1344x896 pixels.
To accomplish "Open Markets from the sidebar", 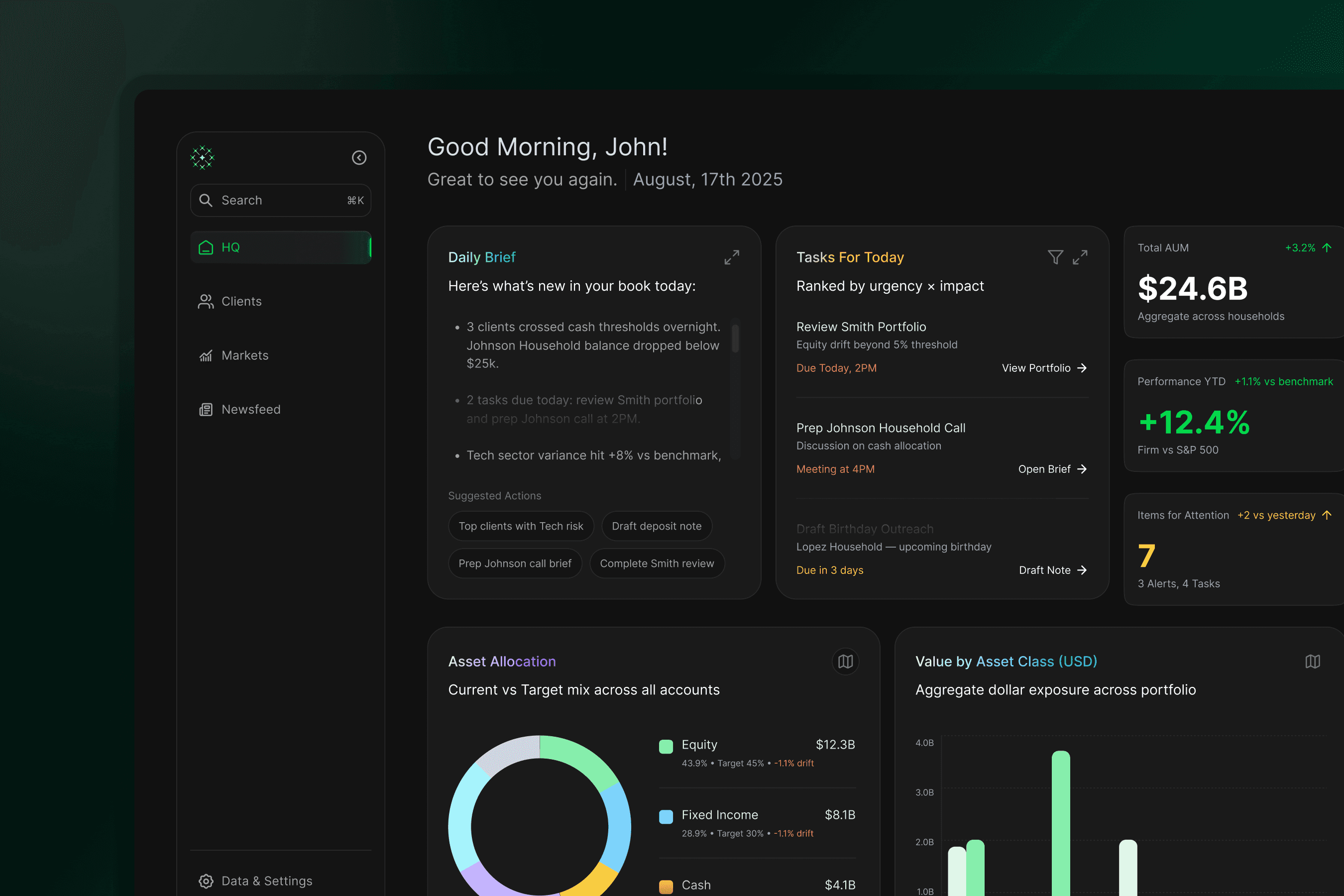I will [281, 355].
